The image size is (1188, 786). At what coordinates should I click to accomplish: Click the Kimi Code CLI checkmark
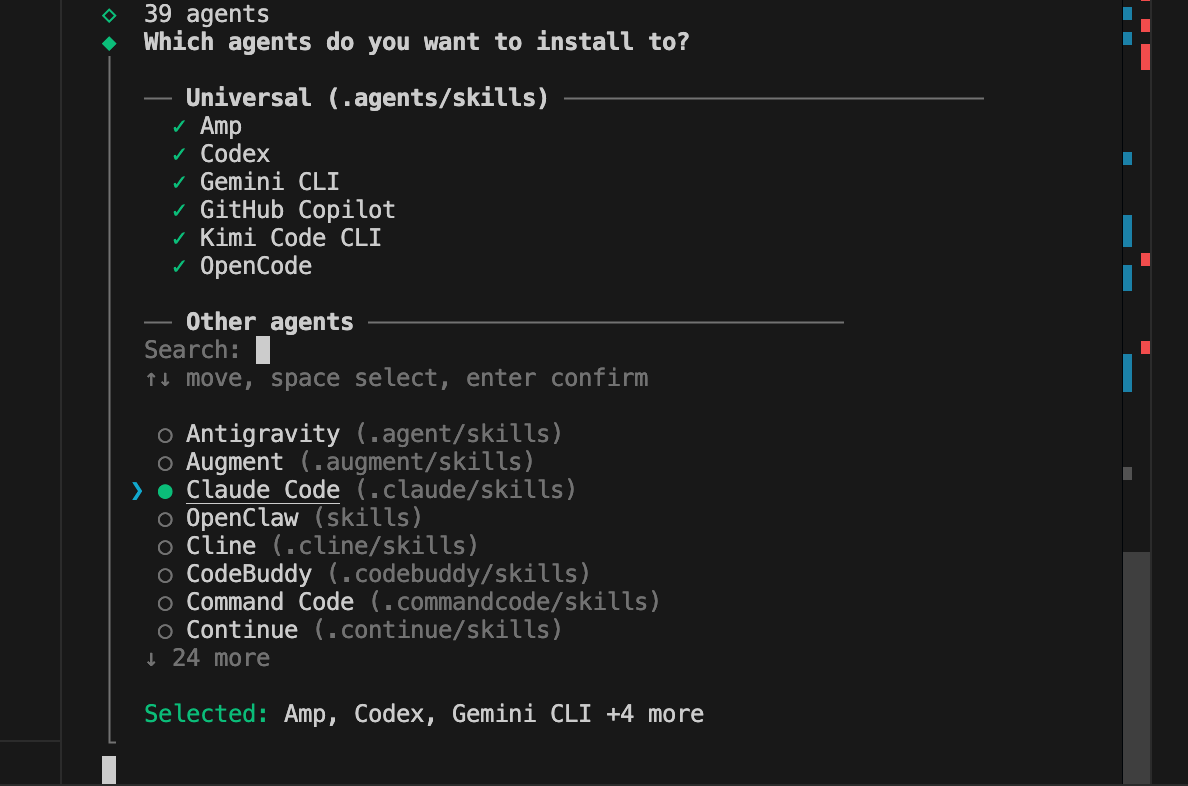pos(179,238)
